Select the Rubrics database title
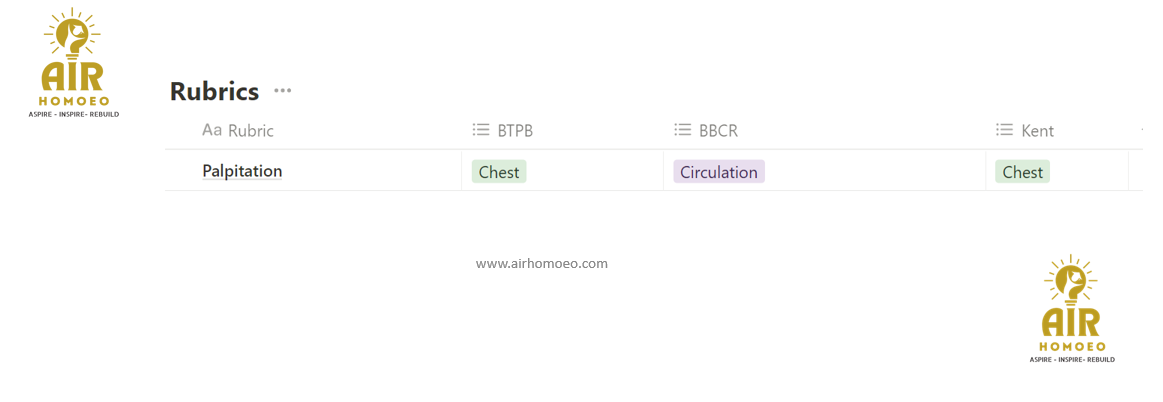This screenshot has height=402, width=1163. [214, 92]
